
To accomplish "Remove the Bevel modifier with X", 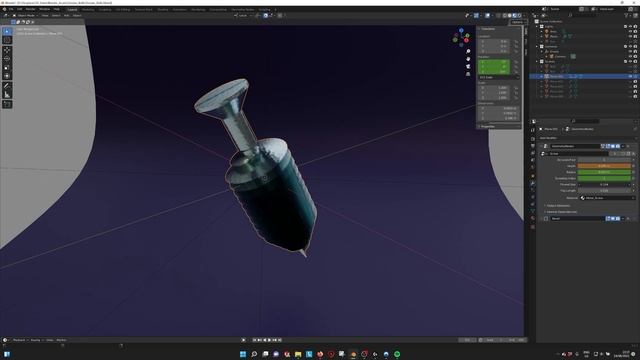I will coord(628,219).
